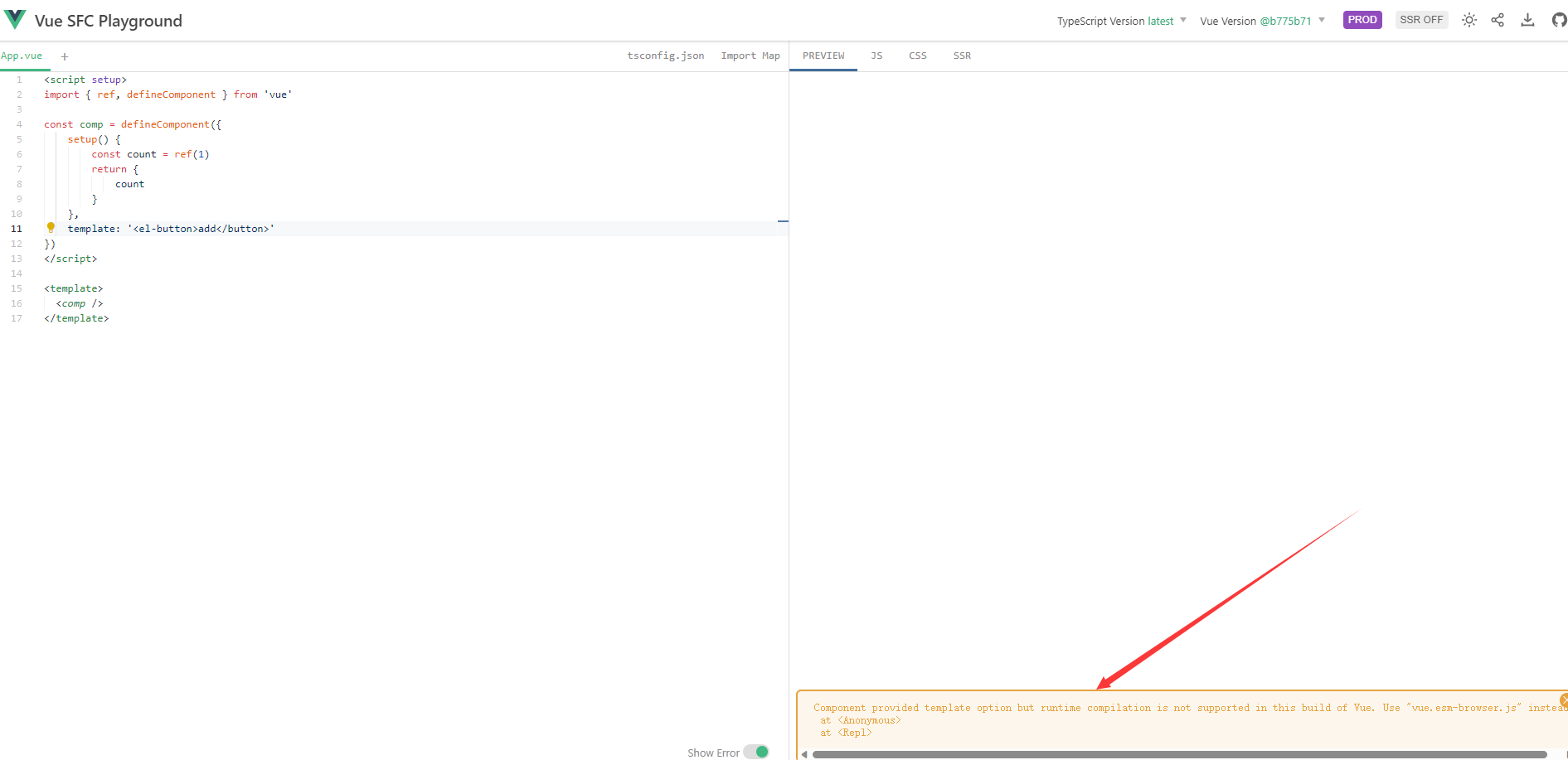Expand the TypeScript Version dropdown
1568x760 pixels.
(x=1121, y=21)
